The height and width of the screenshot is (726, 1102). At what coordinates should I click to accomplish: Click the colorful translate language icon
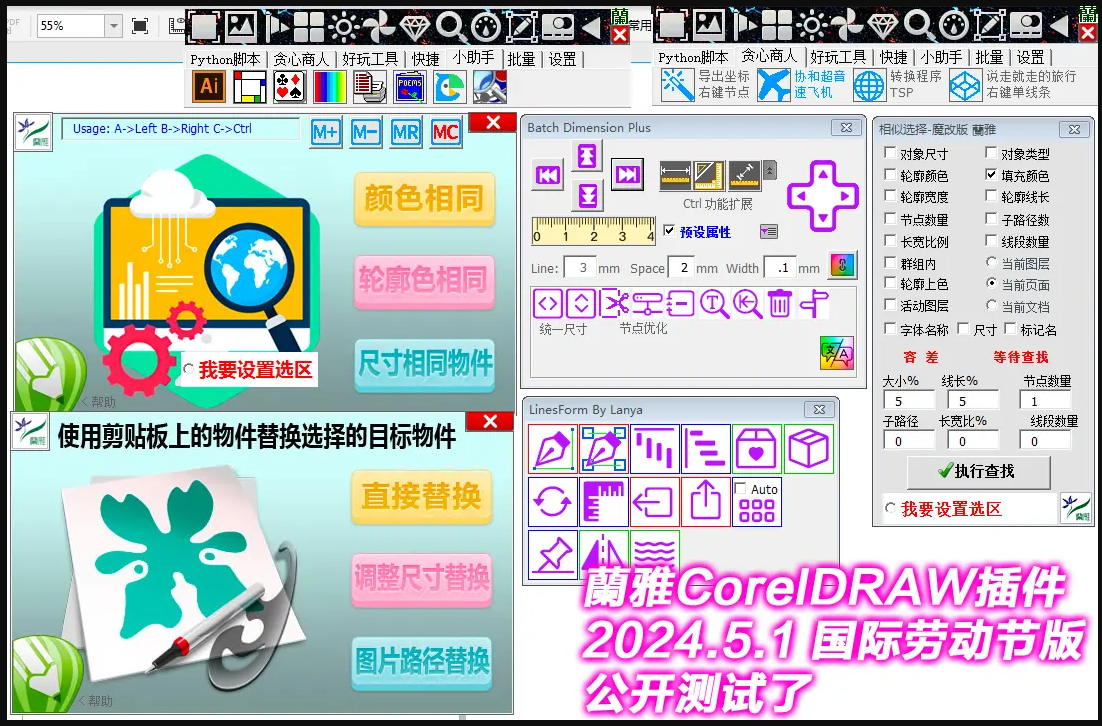click(x=837, y=353)
